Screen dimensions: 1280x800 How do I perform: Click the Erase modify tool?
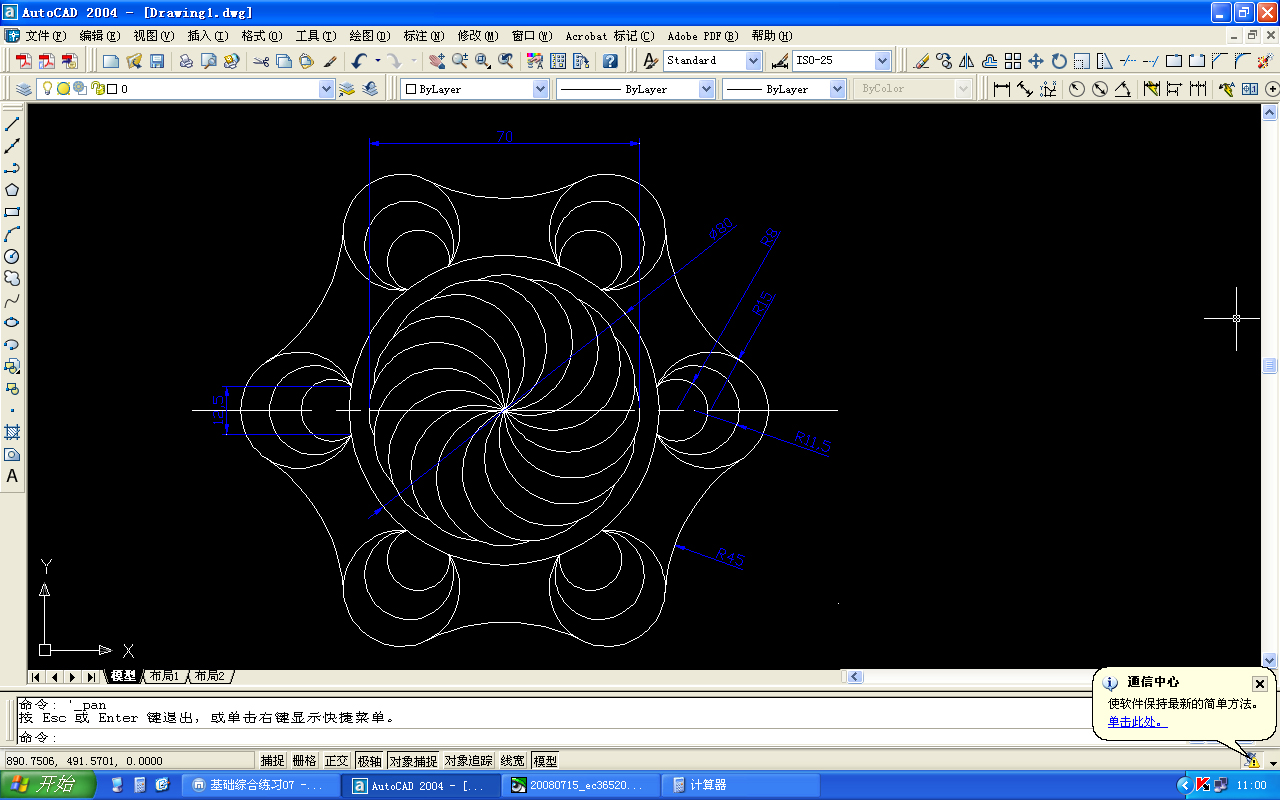point(921,61)
